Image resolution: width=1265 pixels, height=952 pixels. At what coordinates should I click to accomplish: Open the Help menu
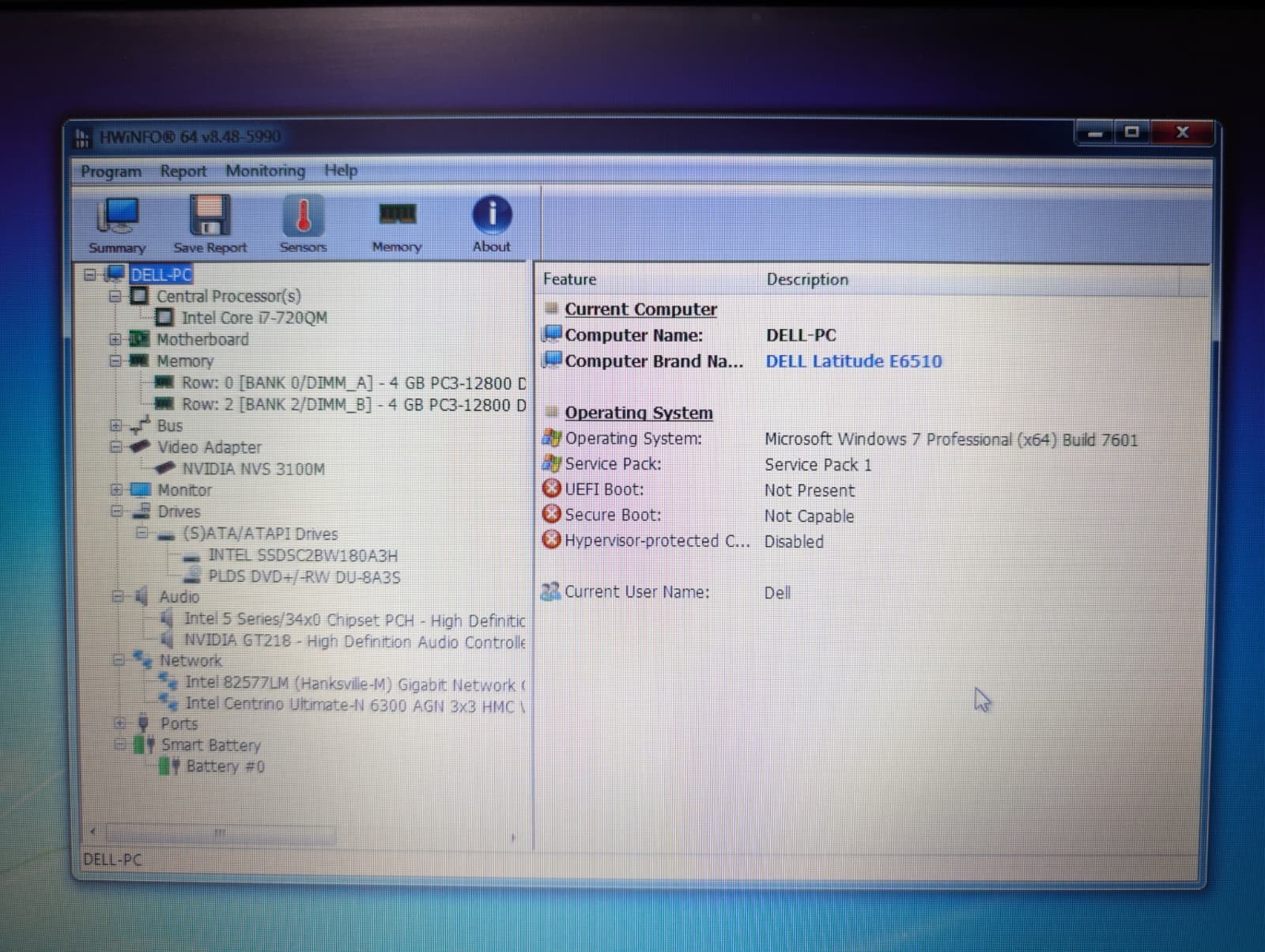click(x=341, y=170)
